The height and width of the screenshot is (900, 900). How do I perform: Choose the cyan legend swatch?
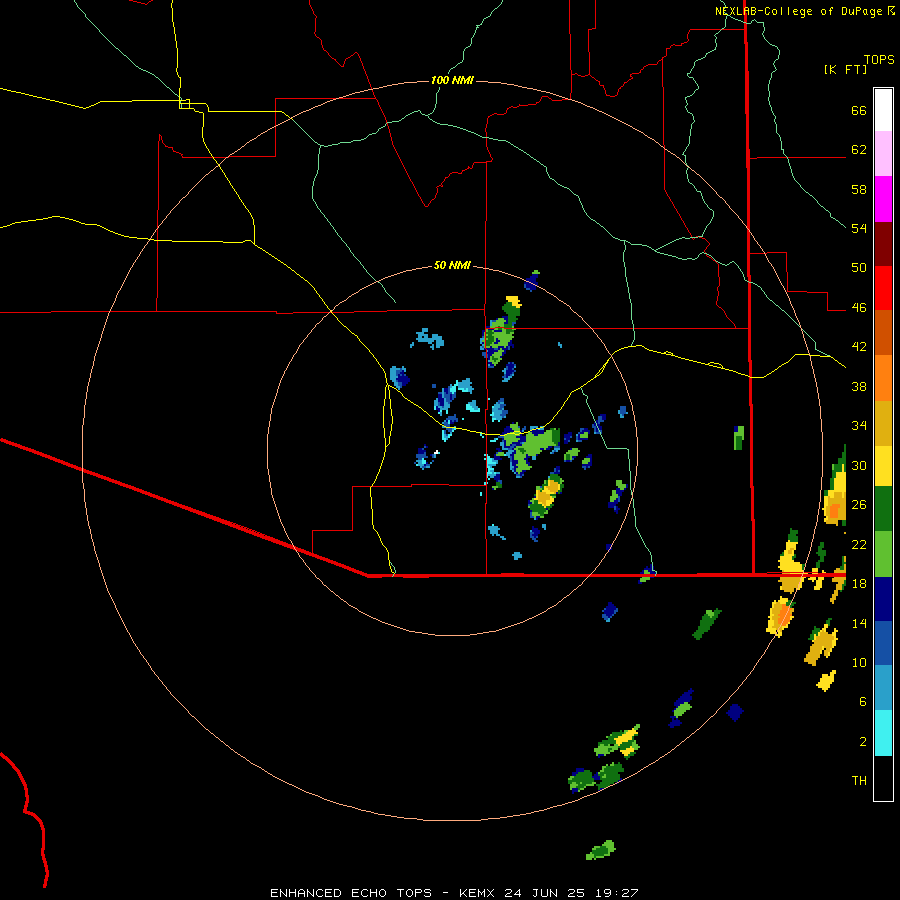(883, 733)
